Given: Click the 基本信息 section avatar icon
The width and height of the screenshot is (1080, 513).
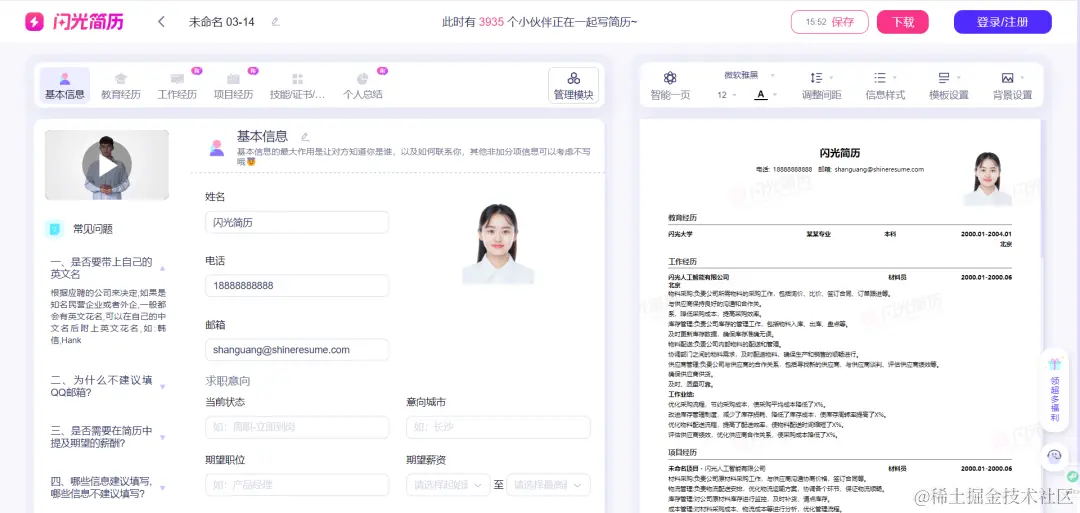Looking at the screenshot, I should point(217,147).
